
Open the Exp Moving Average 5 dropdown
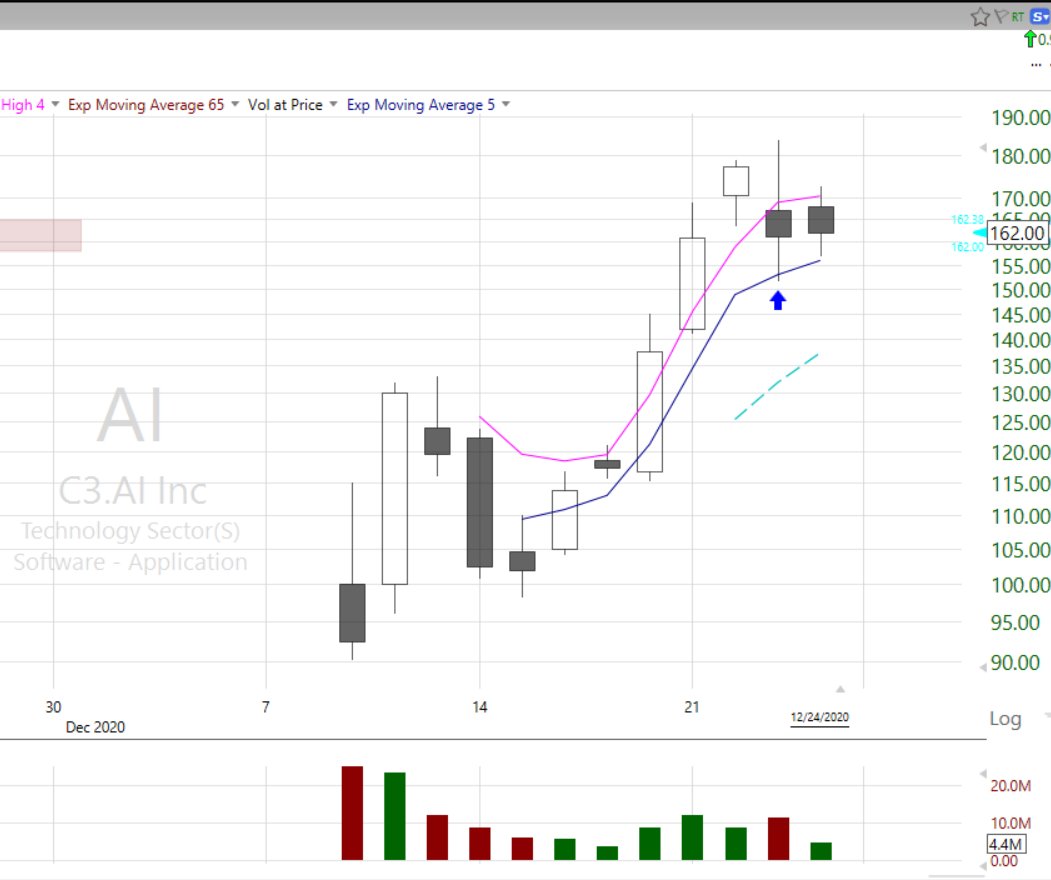click(x=506, y=105)
